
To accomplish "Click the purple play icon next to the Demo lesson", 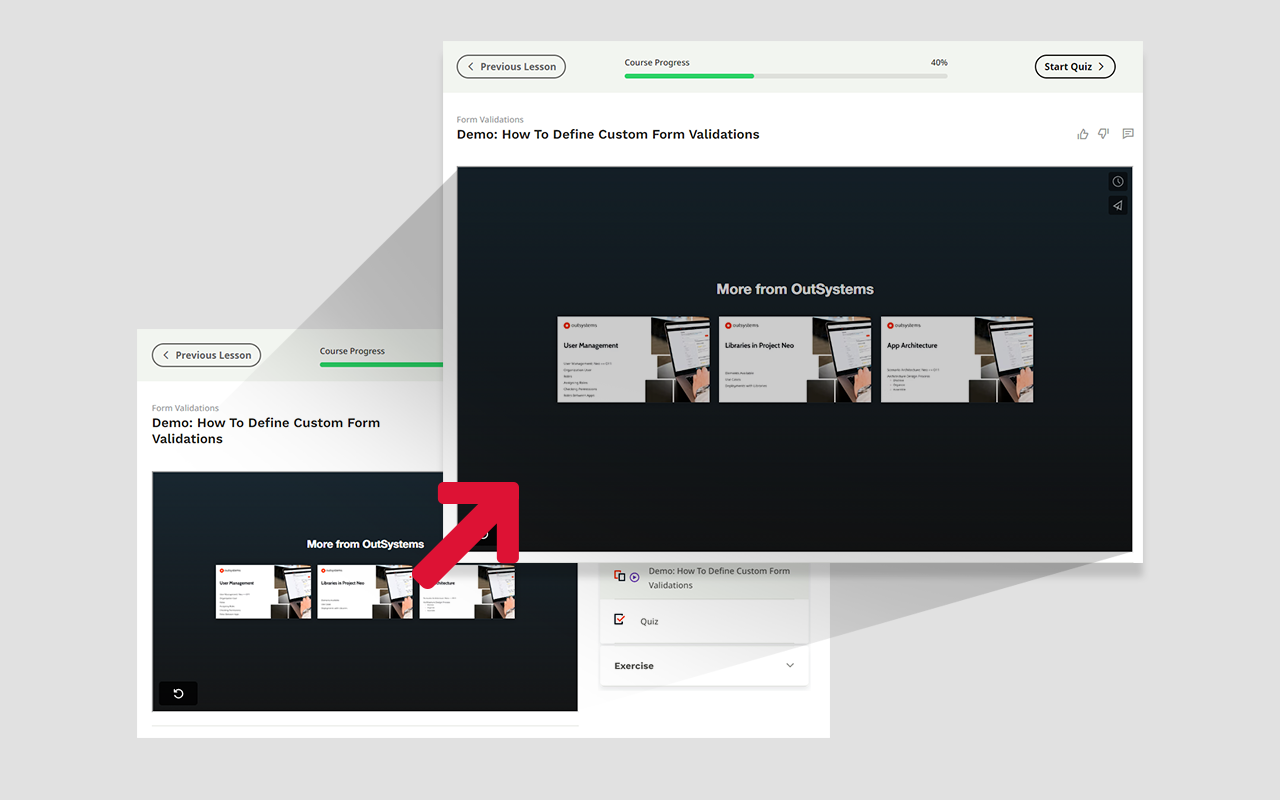I will coord(635,576).
